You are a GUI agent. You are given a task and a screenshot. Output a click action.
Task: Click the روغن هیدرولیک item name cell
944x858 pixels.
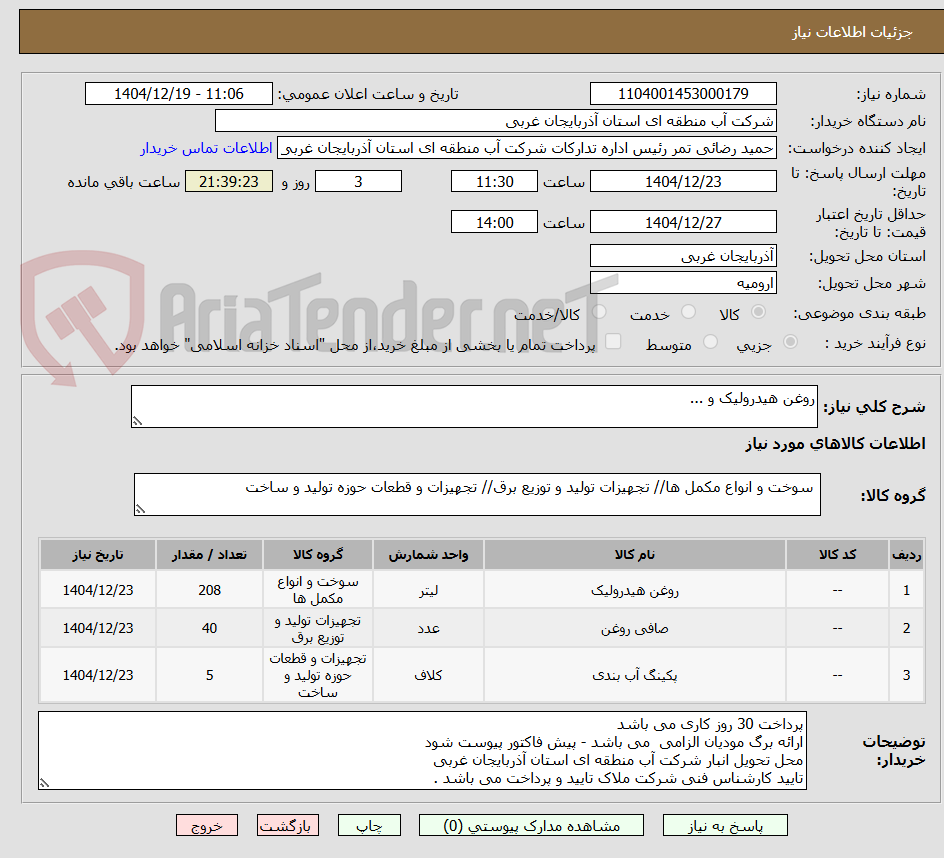[635, 590]
